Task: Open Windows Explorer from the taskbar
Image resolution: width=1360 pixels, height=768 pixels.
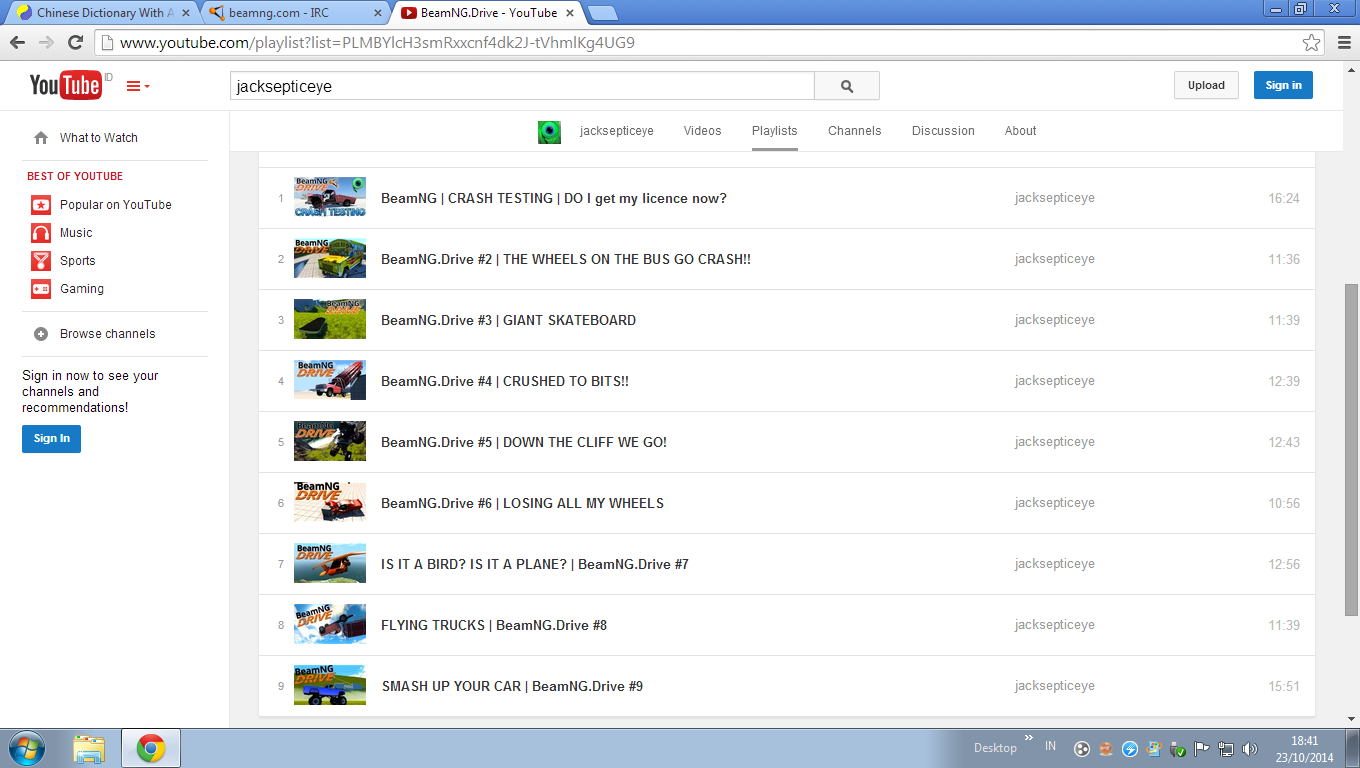Action: pos(89,748)
